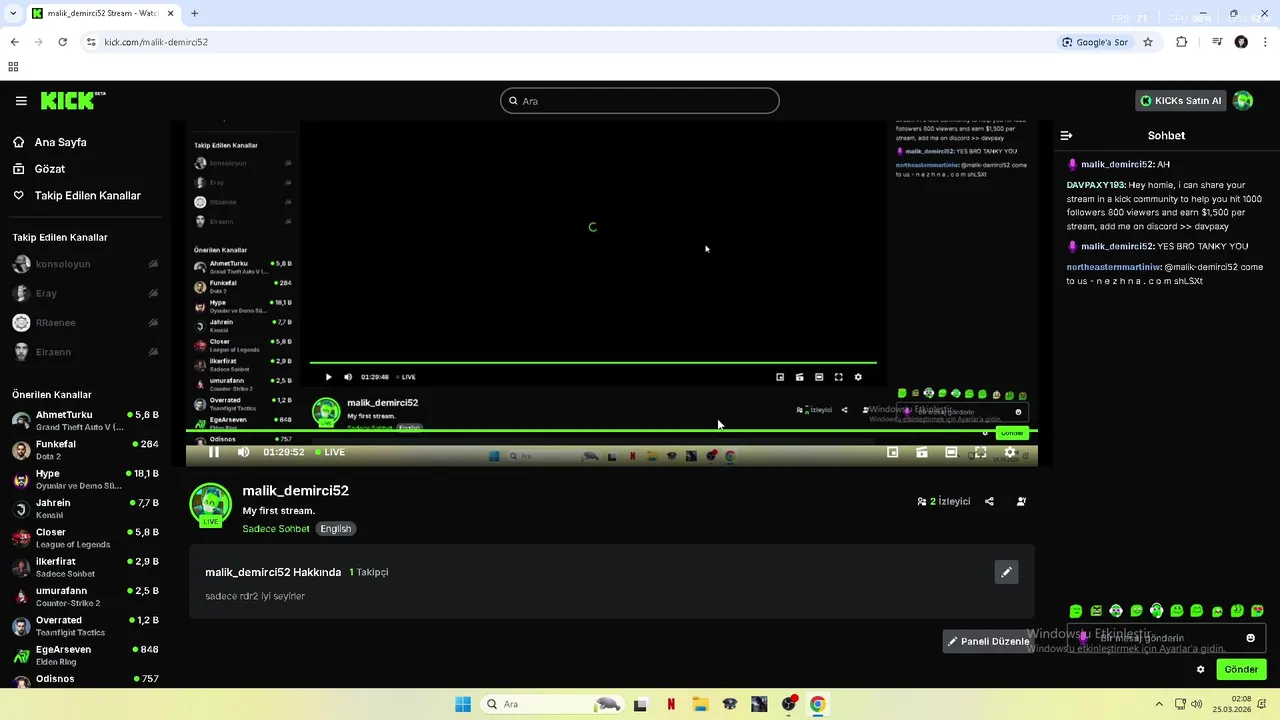Image resolution: width=1280 pixels, height=720 pixels.
Task: Enter fullscreen in the main player
Action: (x=981, y=452)
